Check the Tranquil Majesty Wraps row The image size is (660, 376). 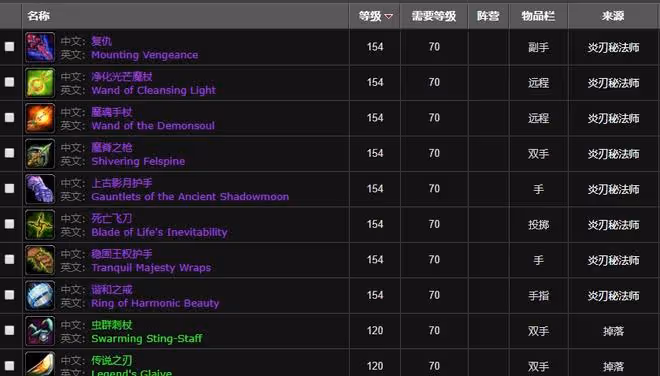click(9, 259)
